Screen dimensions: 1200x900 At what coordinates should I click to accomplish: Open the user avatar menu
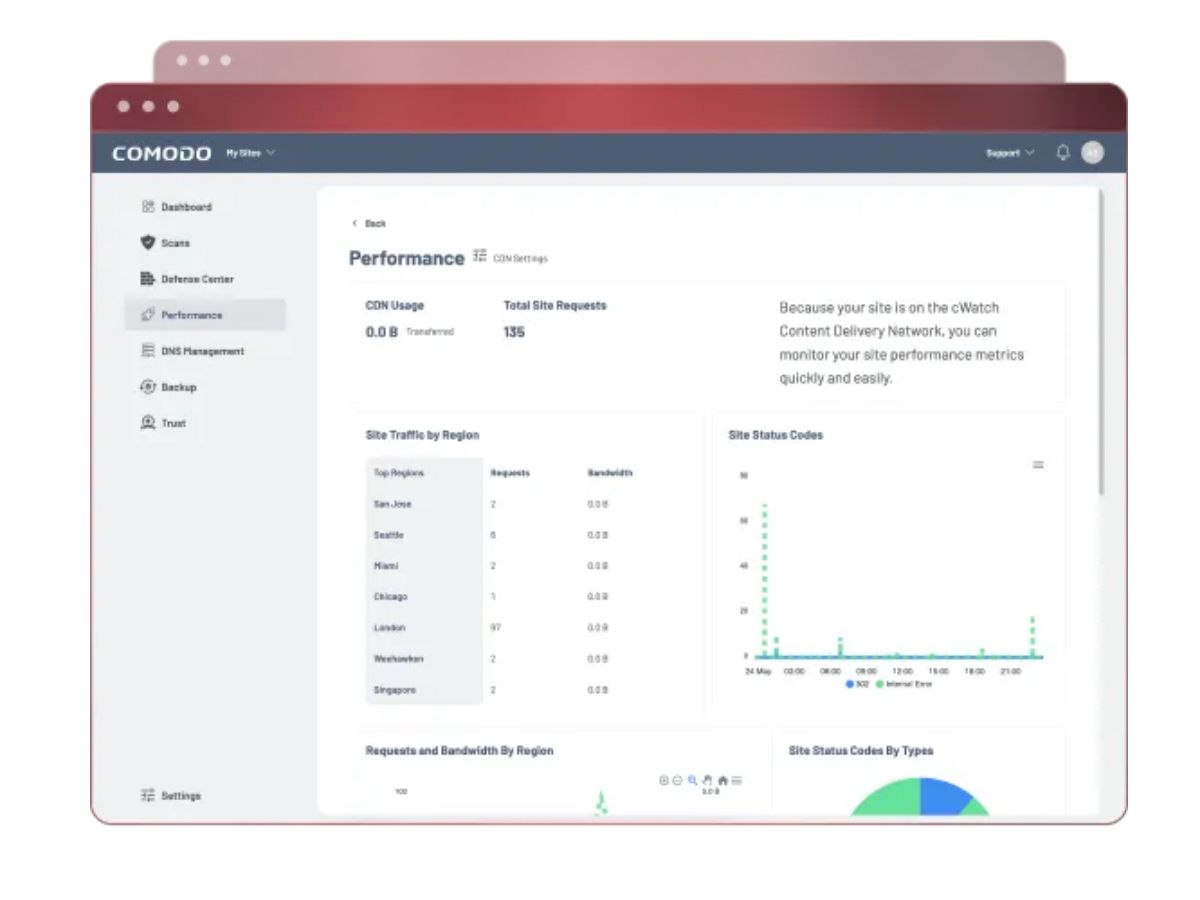click(1093, 153)
